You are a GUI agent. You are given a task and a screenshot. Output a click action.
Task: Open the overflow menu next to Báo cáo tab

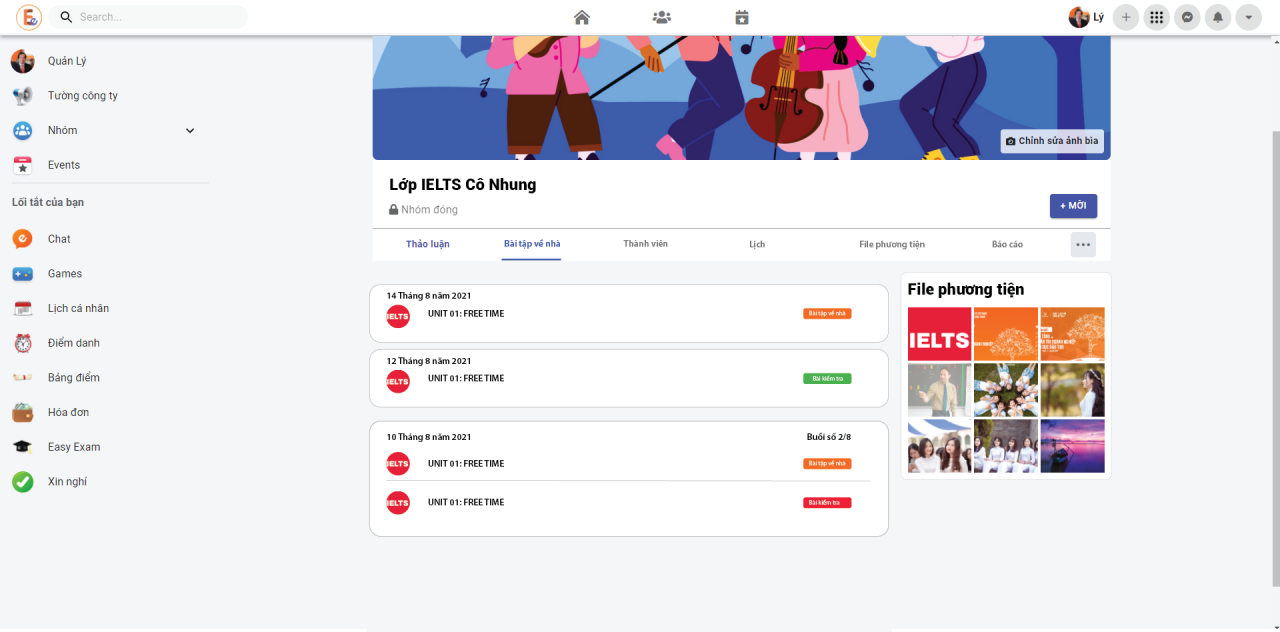point(1082,244)
